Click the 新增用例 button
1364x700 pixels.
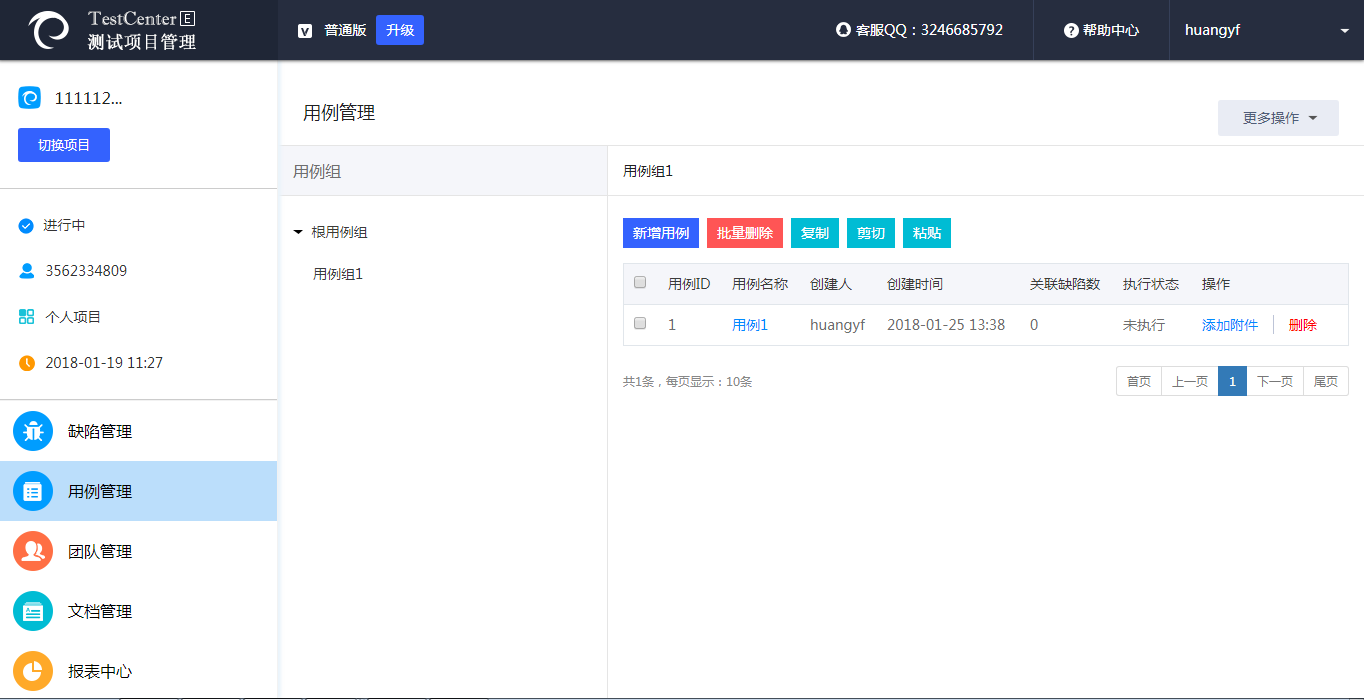(x=661, y=233)
